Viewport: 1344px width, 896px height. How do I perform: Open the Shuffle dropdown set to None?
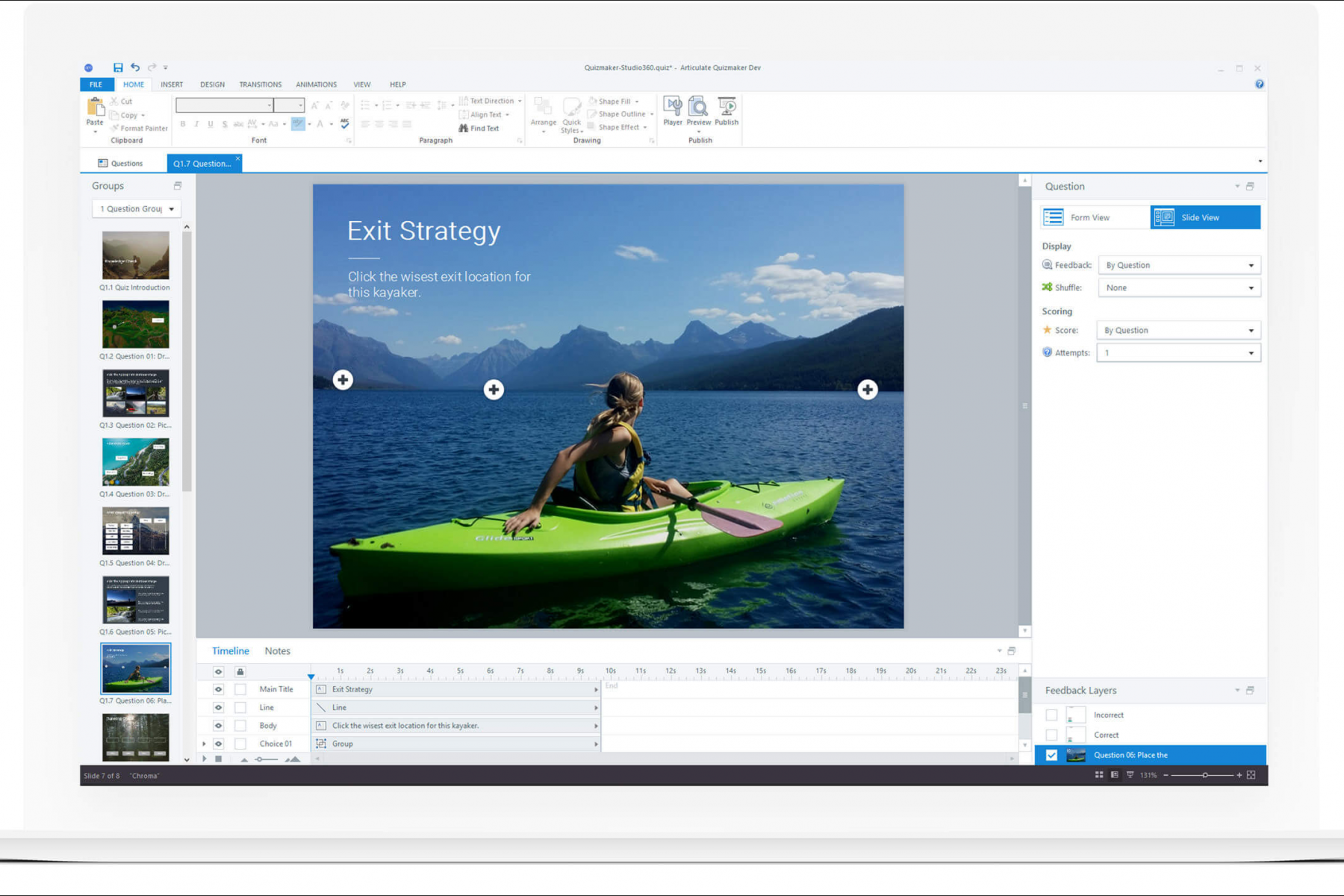click(x=1178, y=287)
